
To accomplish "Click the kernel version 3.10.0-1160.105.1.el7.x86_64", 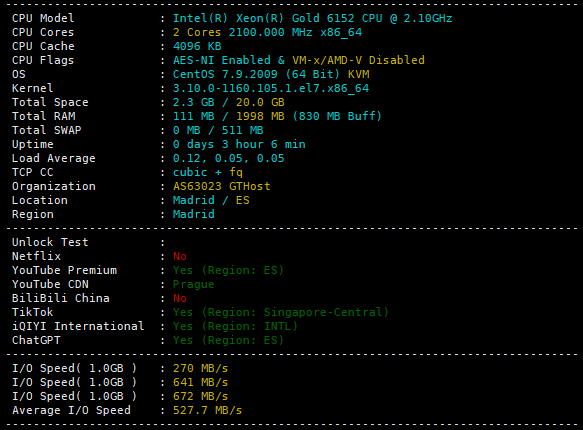I will tap(271, 88).
